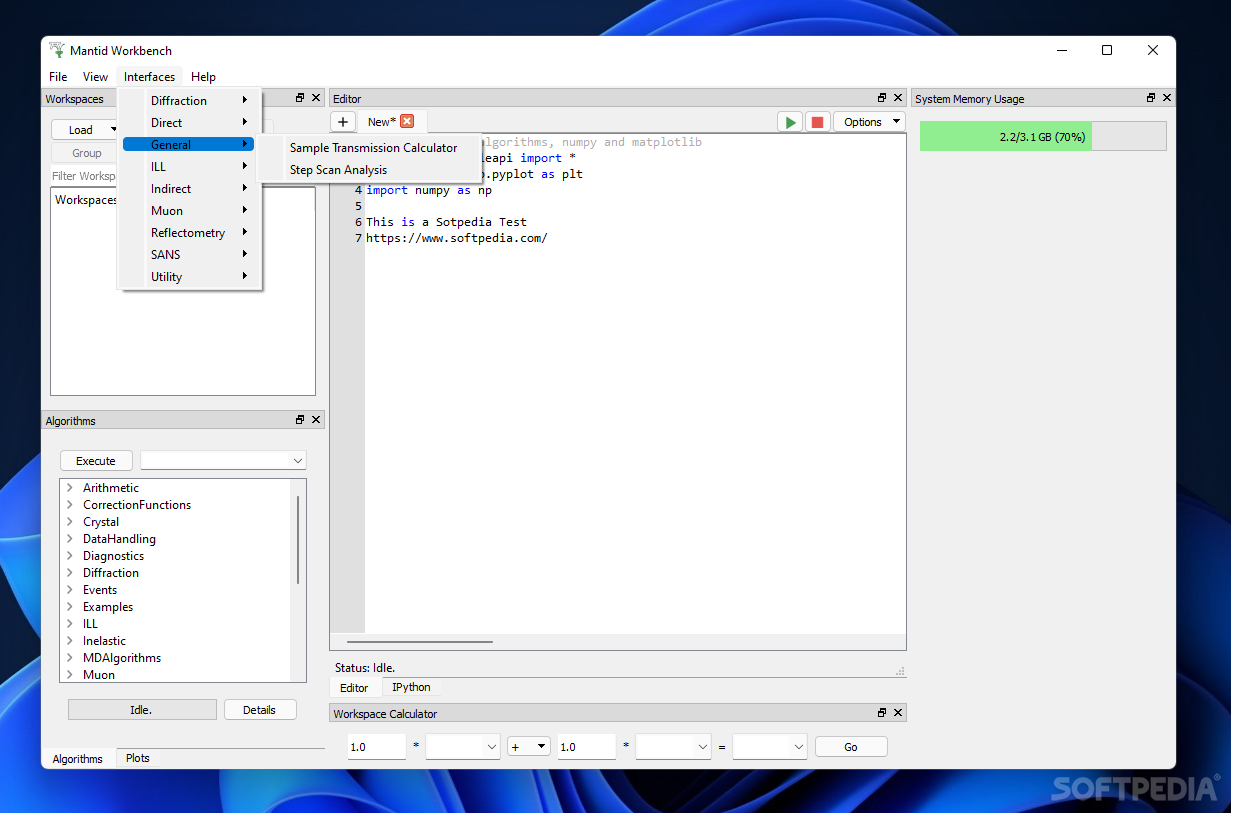Click the first scale factor field 1.0
The image size is (1236, 816).
pos(377,747)
